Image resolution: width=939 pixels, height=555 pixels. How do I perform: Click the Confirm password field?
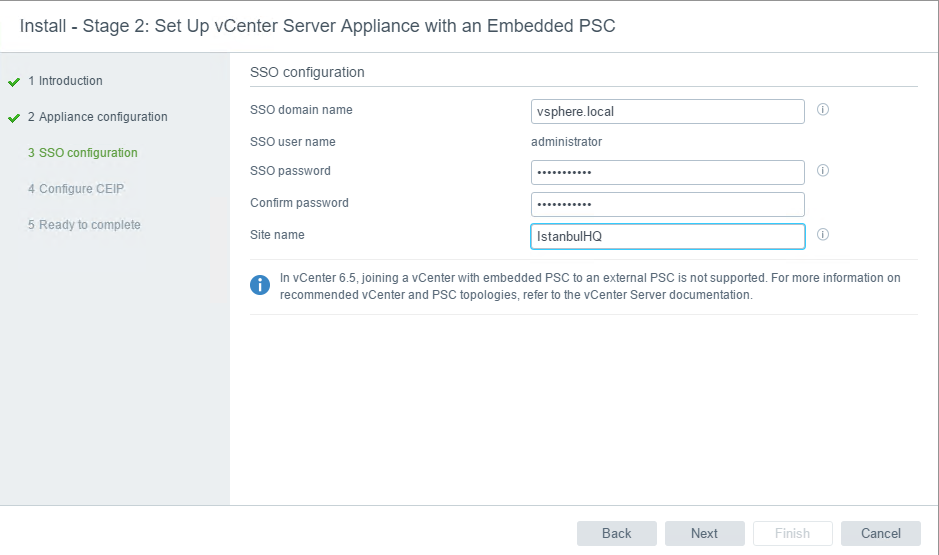668,204
